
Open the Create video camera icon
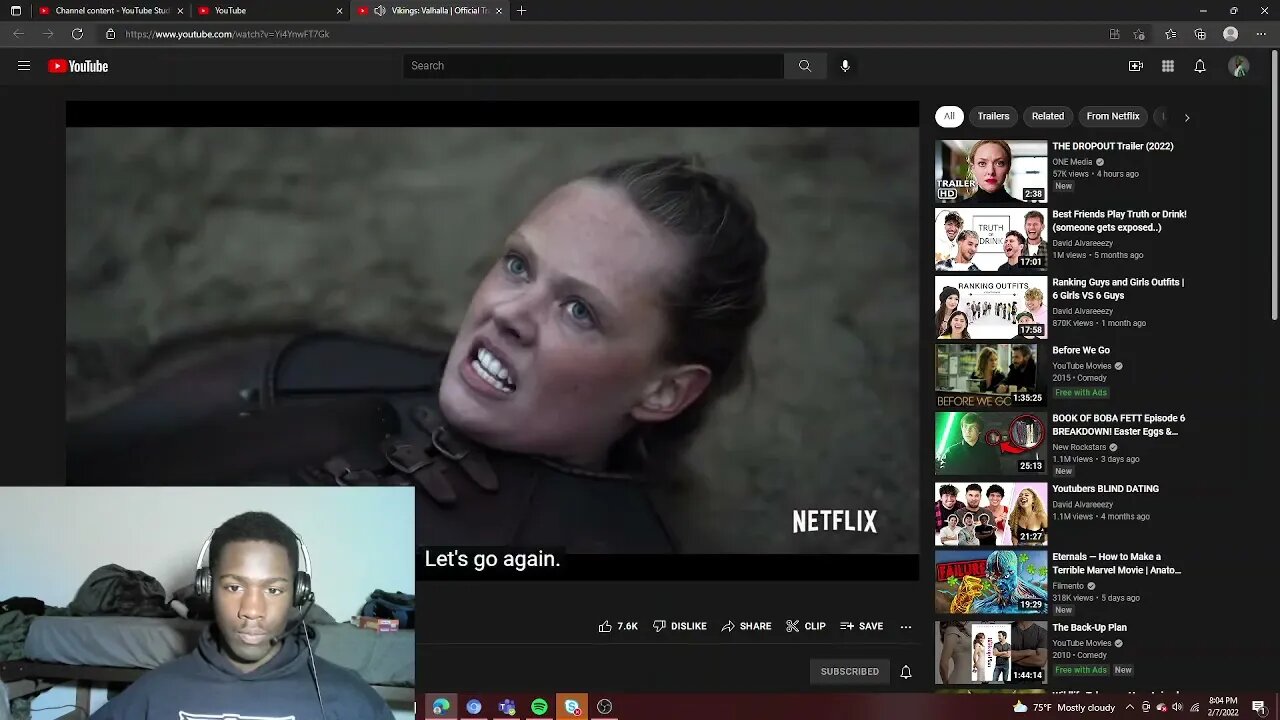[x=1136, y=66]
